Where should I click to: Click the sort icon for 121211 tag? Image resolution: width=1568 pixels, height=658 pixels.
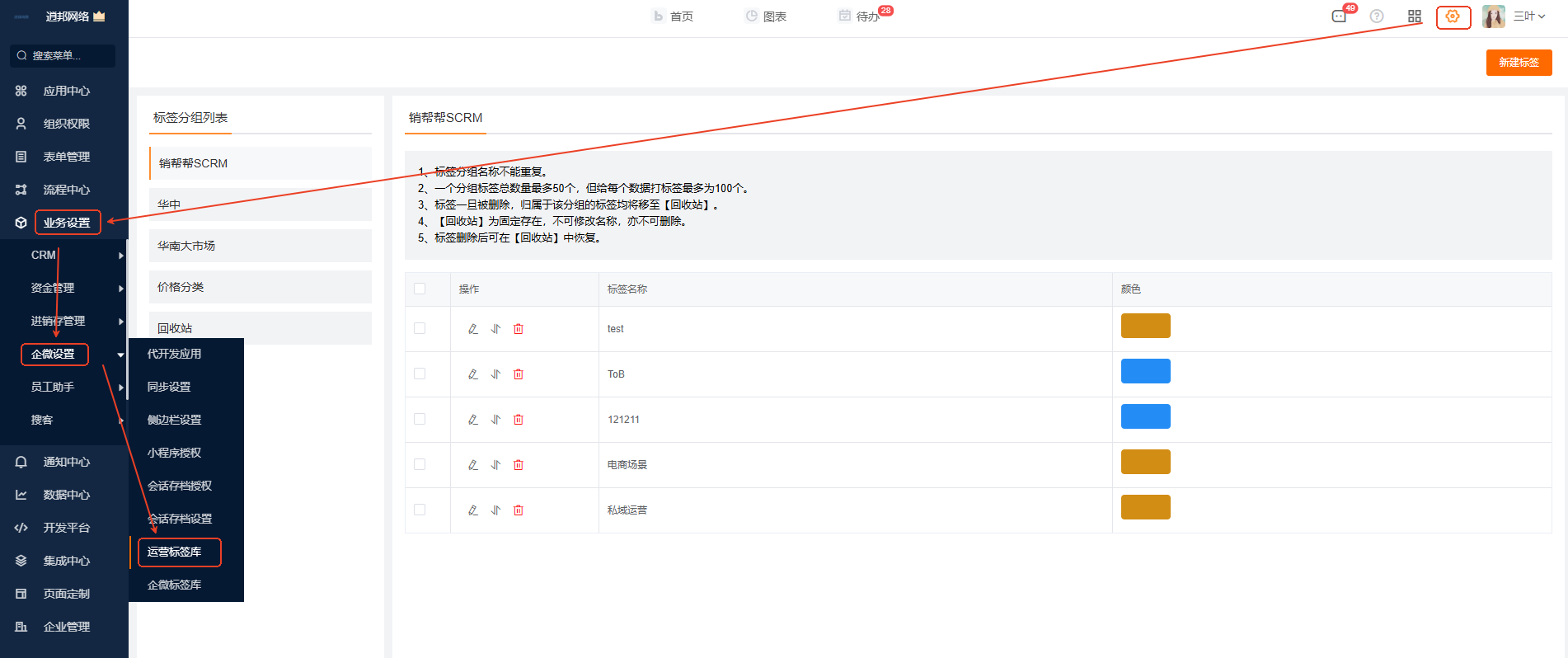pos(495,420)
